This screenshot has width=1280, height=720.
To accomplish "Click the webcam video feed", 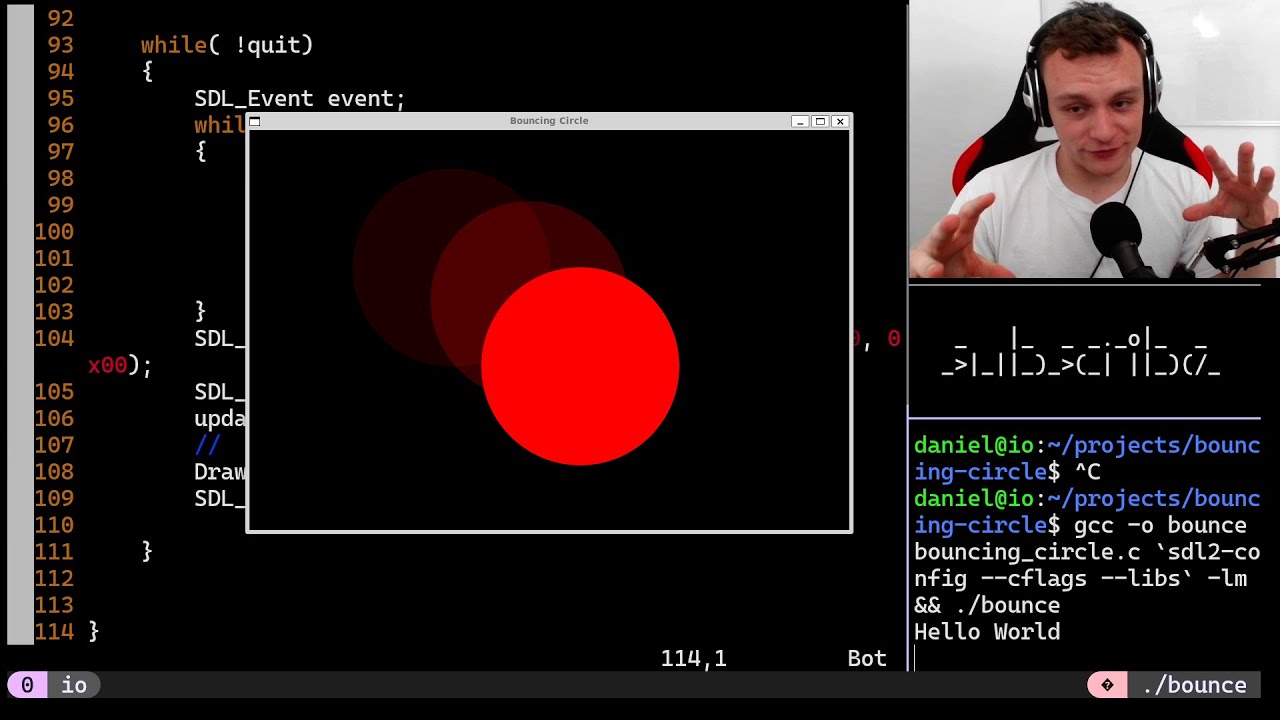I will [1094, 139].
